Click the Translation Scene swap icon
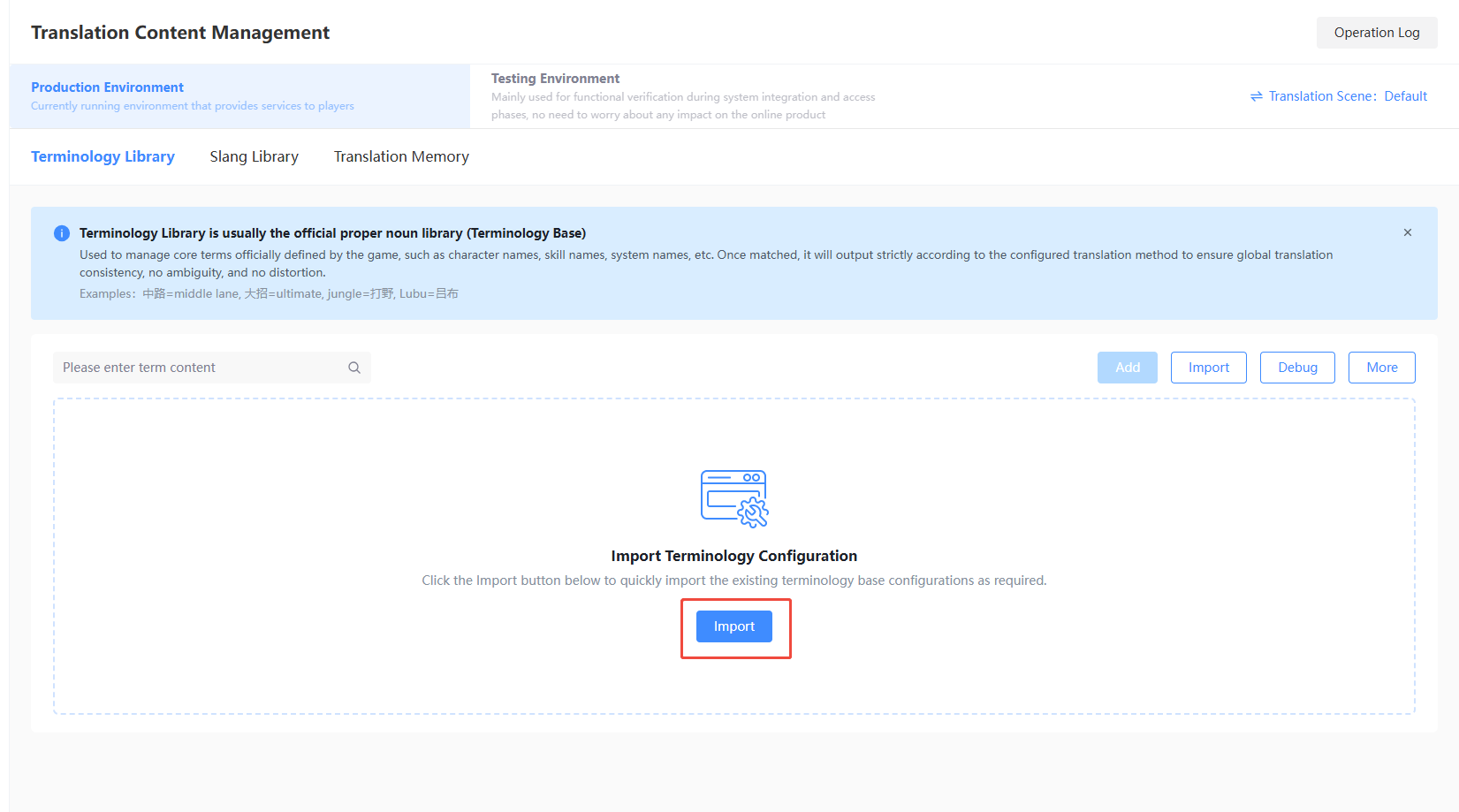This screenshot has width=1459, height=812. pos(1257,96)
